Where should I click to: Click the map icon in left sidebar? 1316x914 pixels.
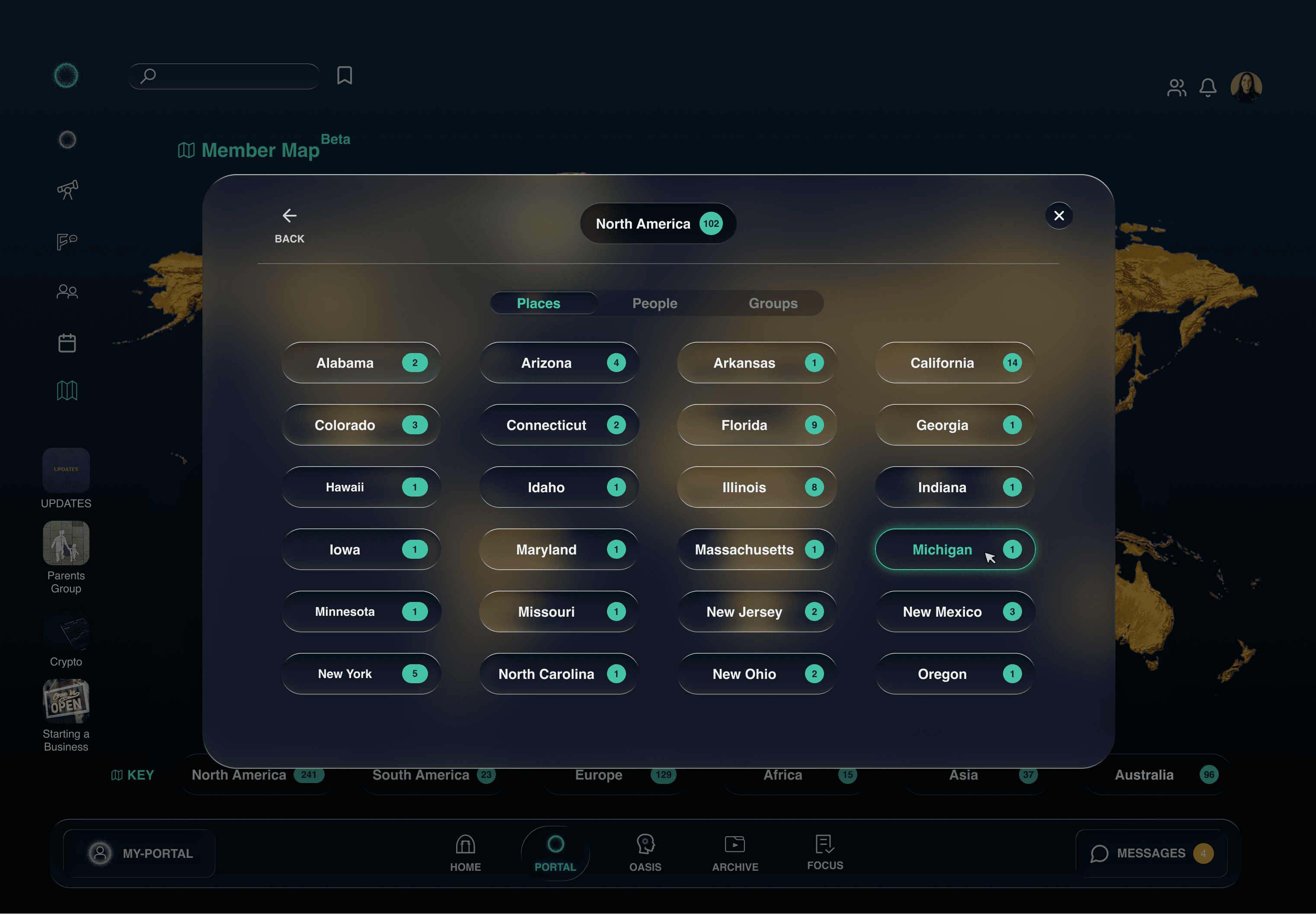click(67, 391)
